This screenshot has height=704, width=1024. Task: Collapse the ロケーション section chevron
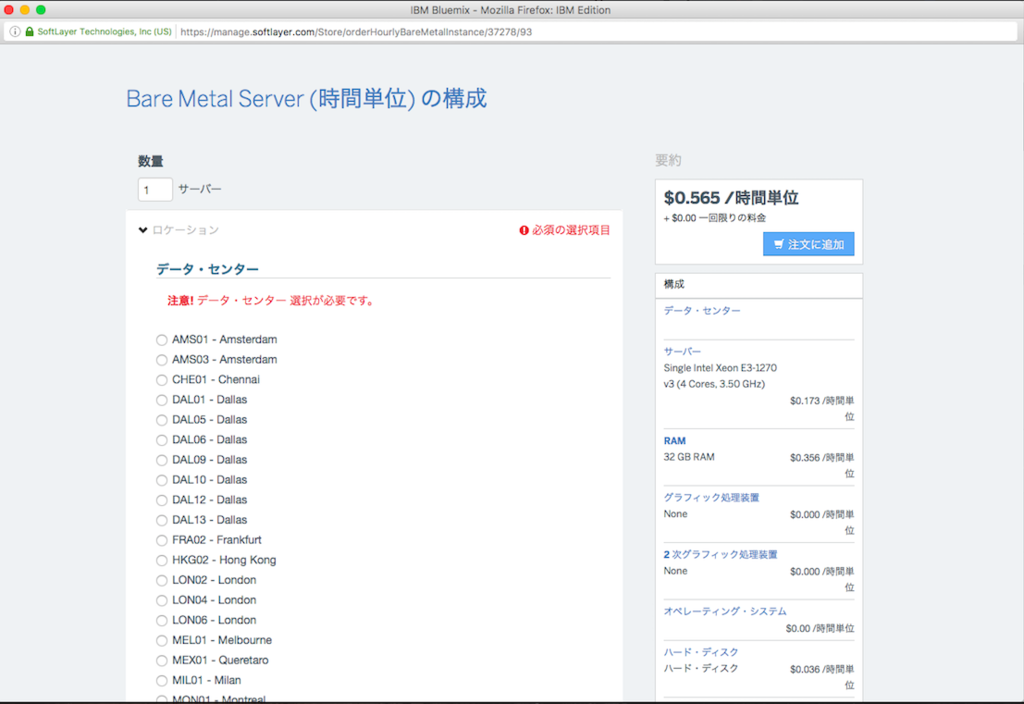point(143,230)
